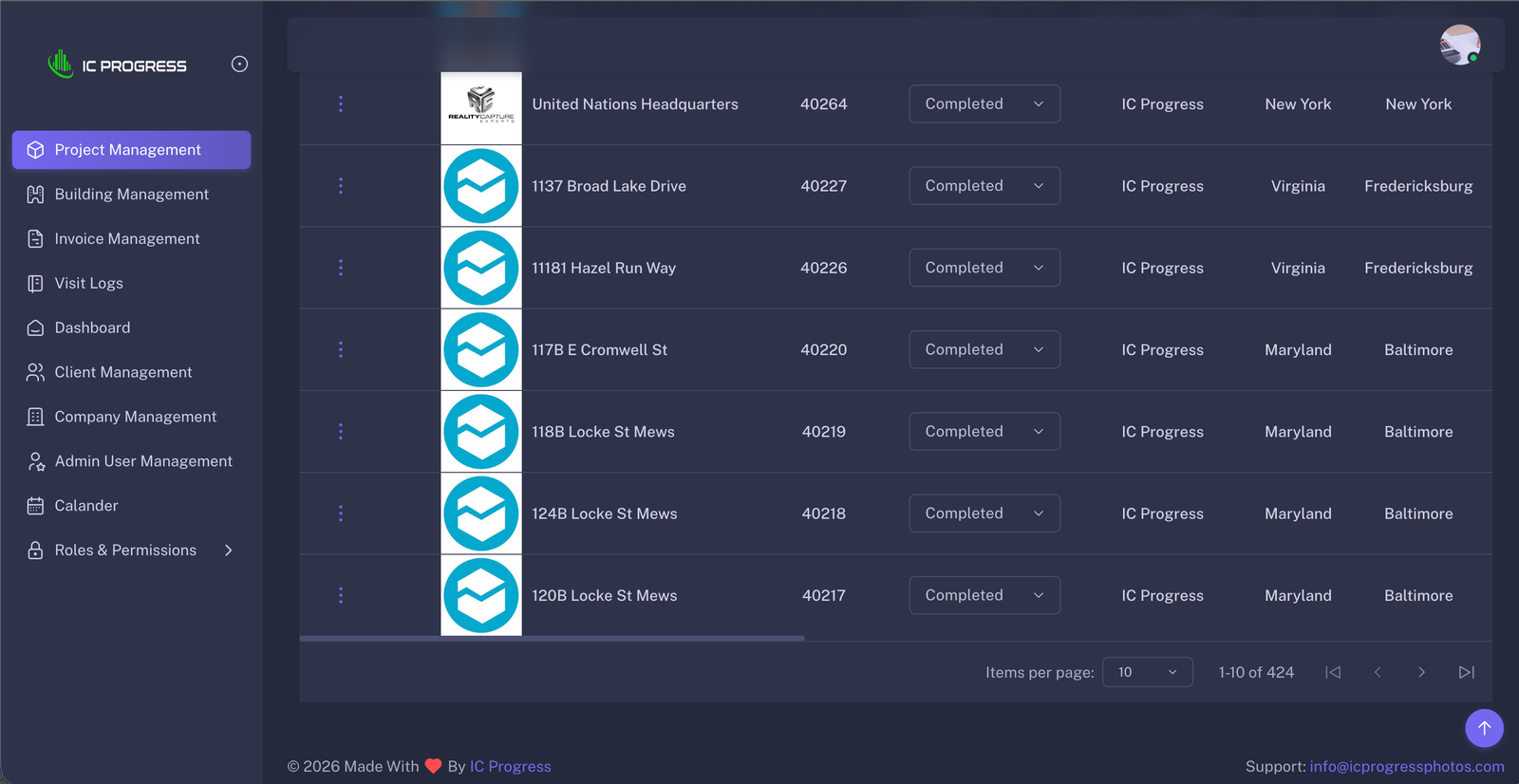Image resolution: width=1519 pixels, height=784 pixels.
Task: Open Building Management in the sidebar
Action: (131, 195)
